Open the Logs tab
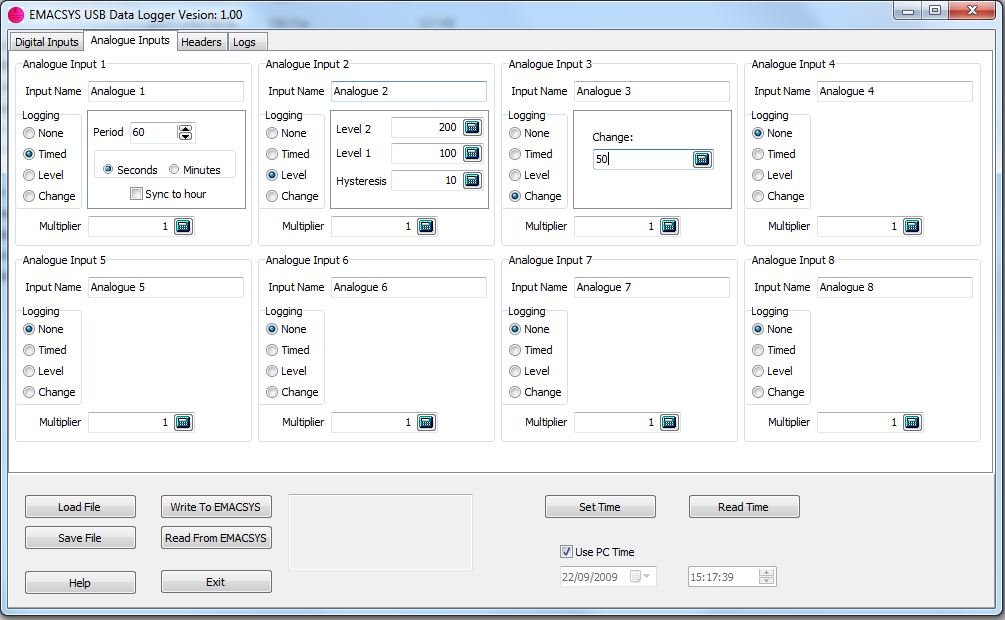Viewport: 1005px width, 620px height. point(245,42)
